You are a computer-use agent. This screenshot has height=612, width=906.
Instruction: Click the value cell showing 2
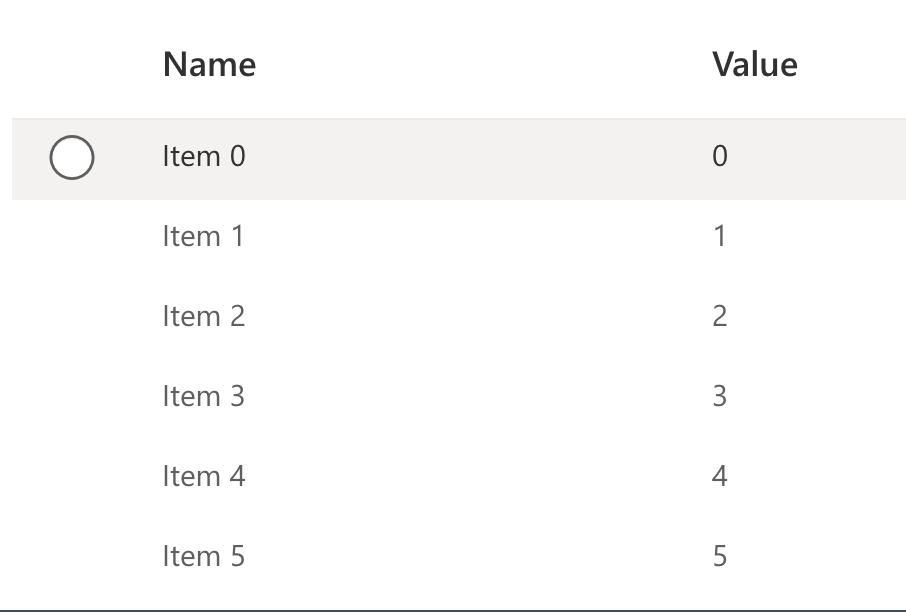(721, 317)
